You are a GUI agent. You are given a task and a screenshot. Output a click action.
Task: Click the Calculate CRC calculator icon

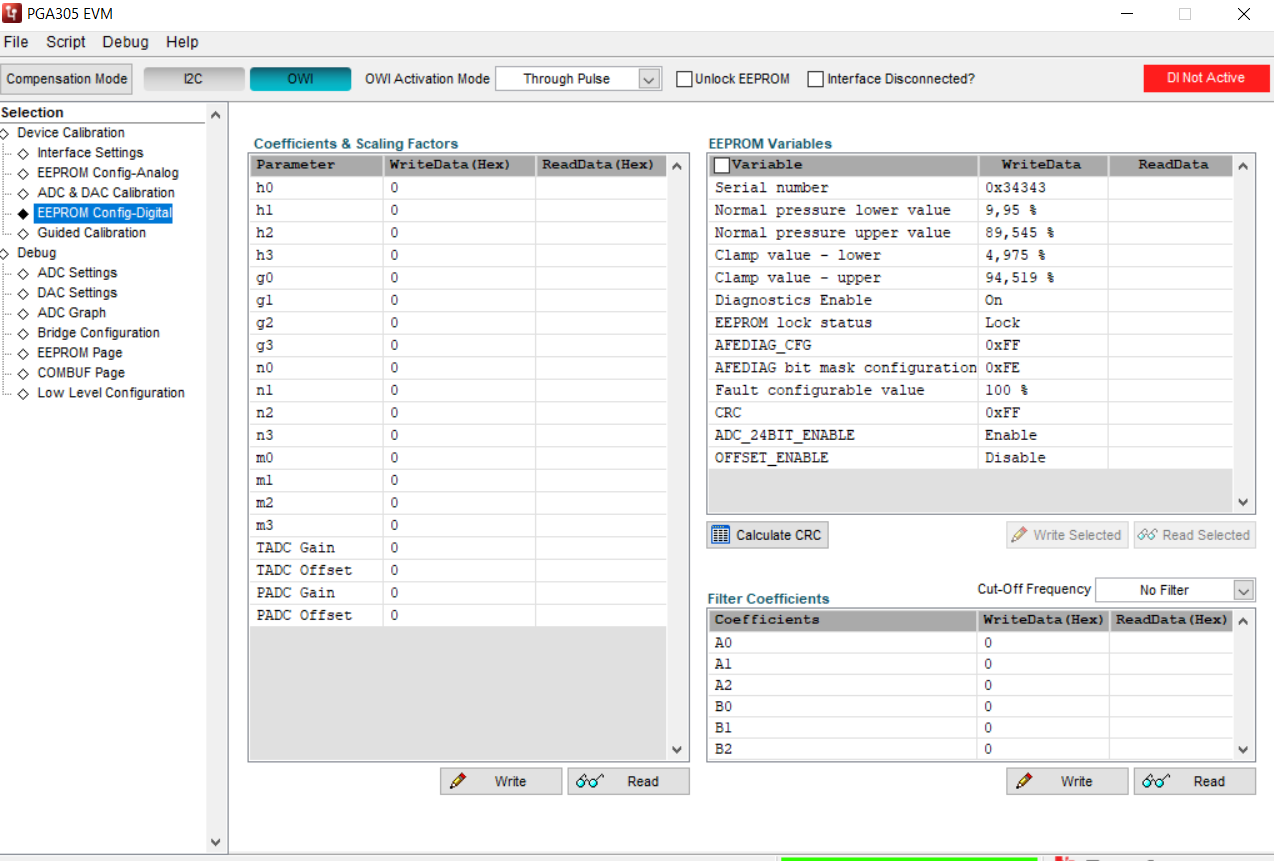pos(721,534)
